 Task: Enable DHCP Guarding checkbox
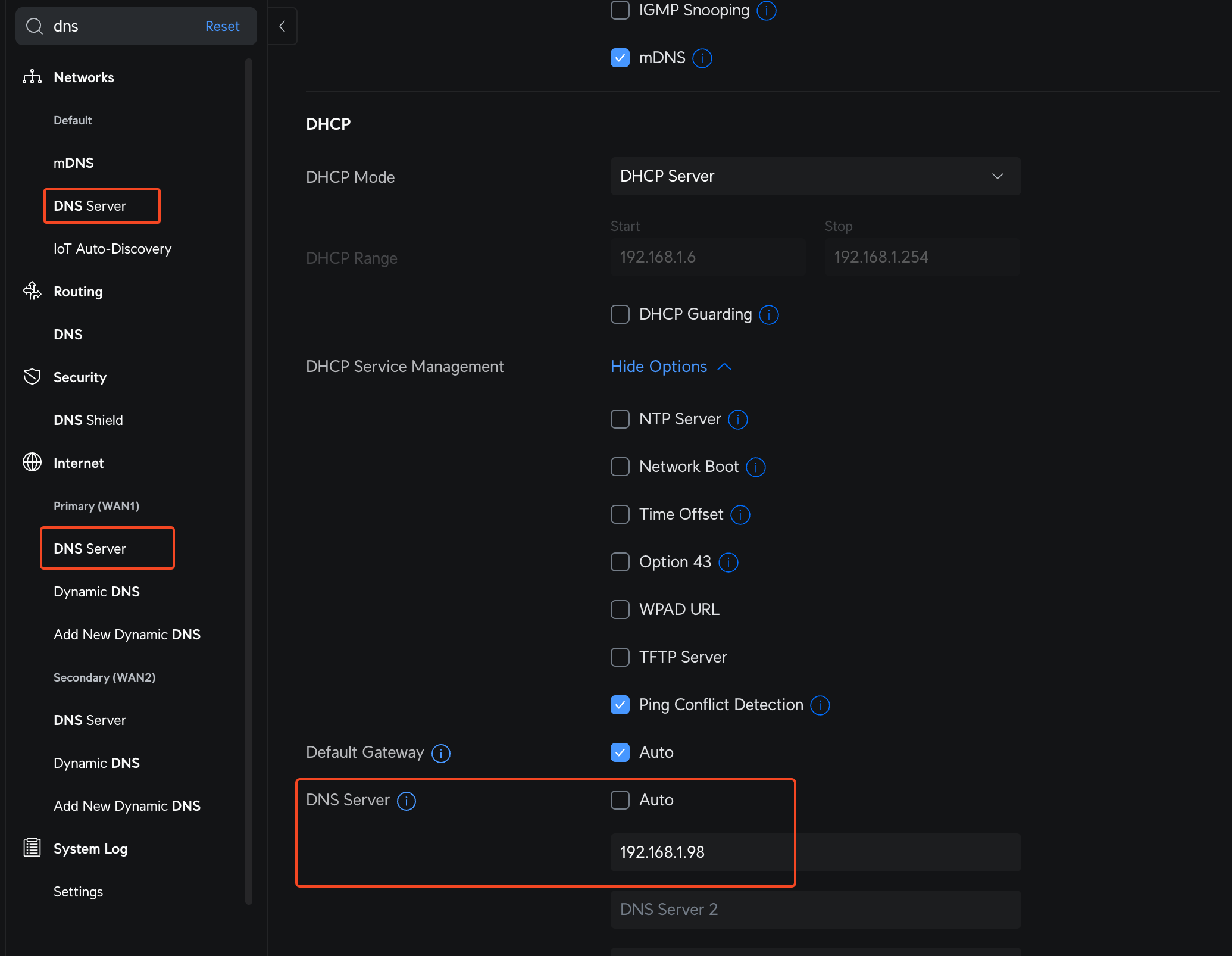tap(620, 314)
